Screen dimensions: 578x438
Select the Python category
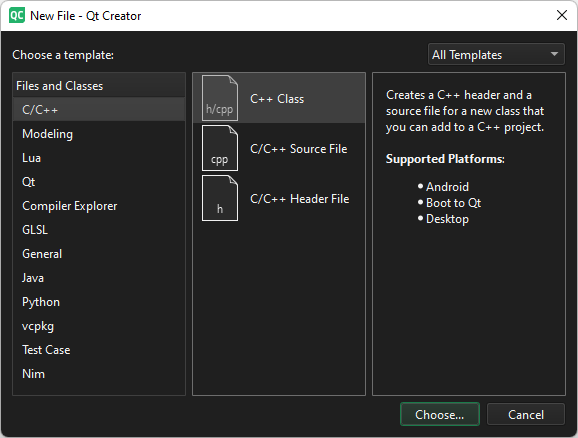99,301
